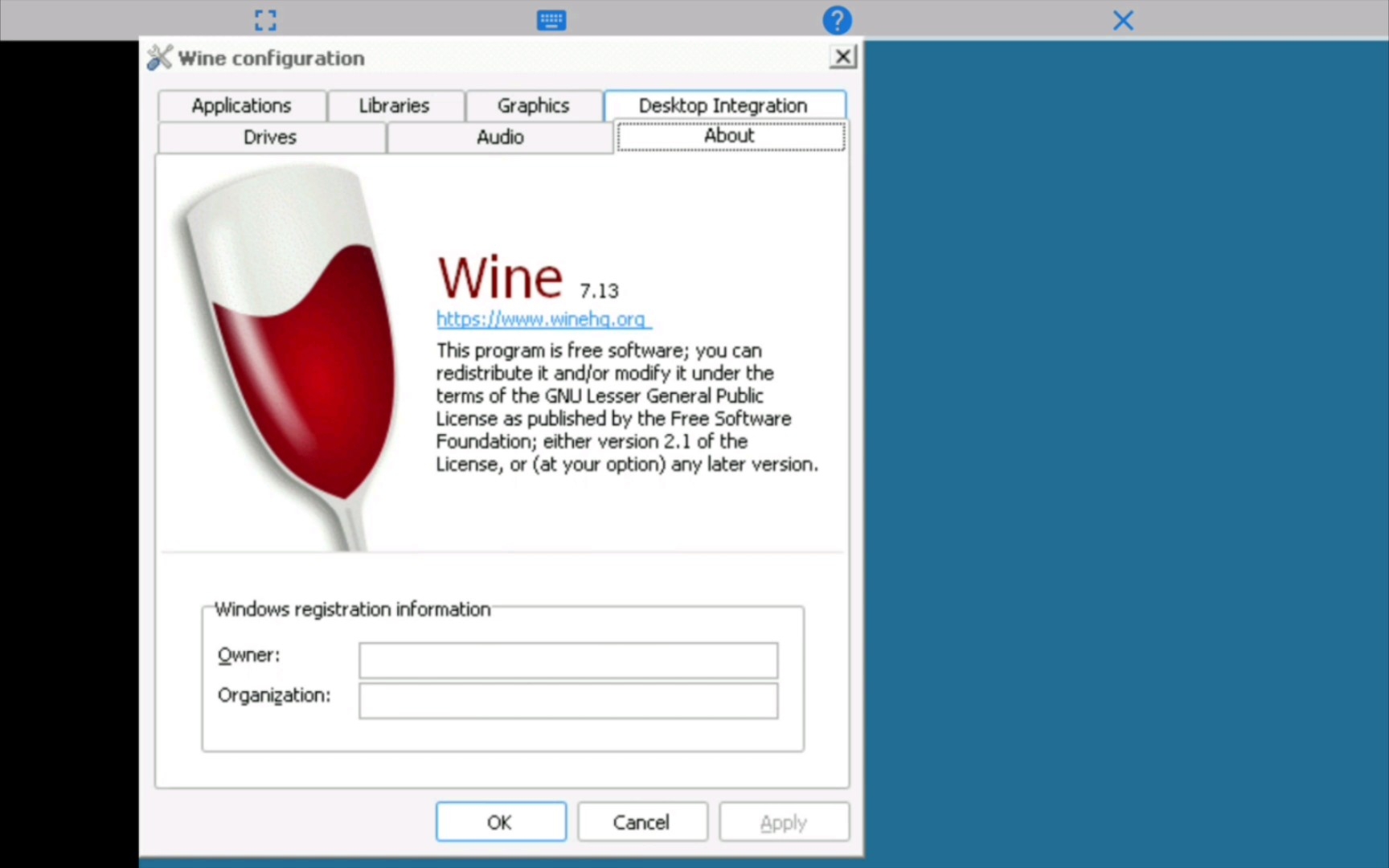Confirm with the OK button
Screen dimensions: 1389x868
pos(501,821)
